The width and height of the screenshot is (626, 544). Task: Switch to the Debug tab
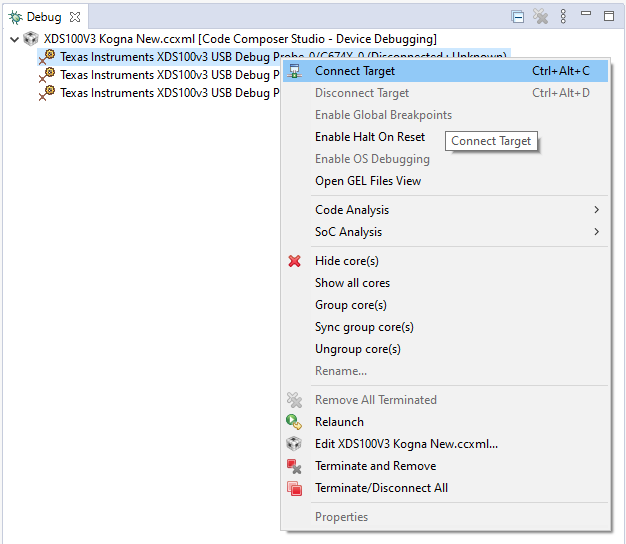pyautogui.click(x=43, y=17)
